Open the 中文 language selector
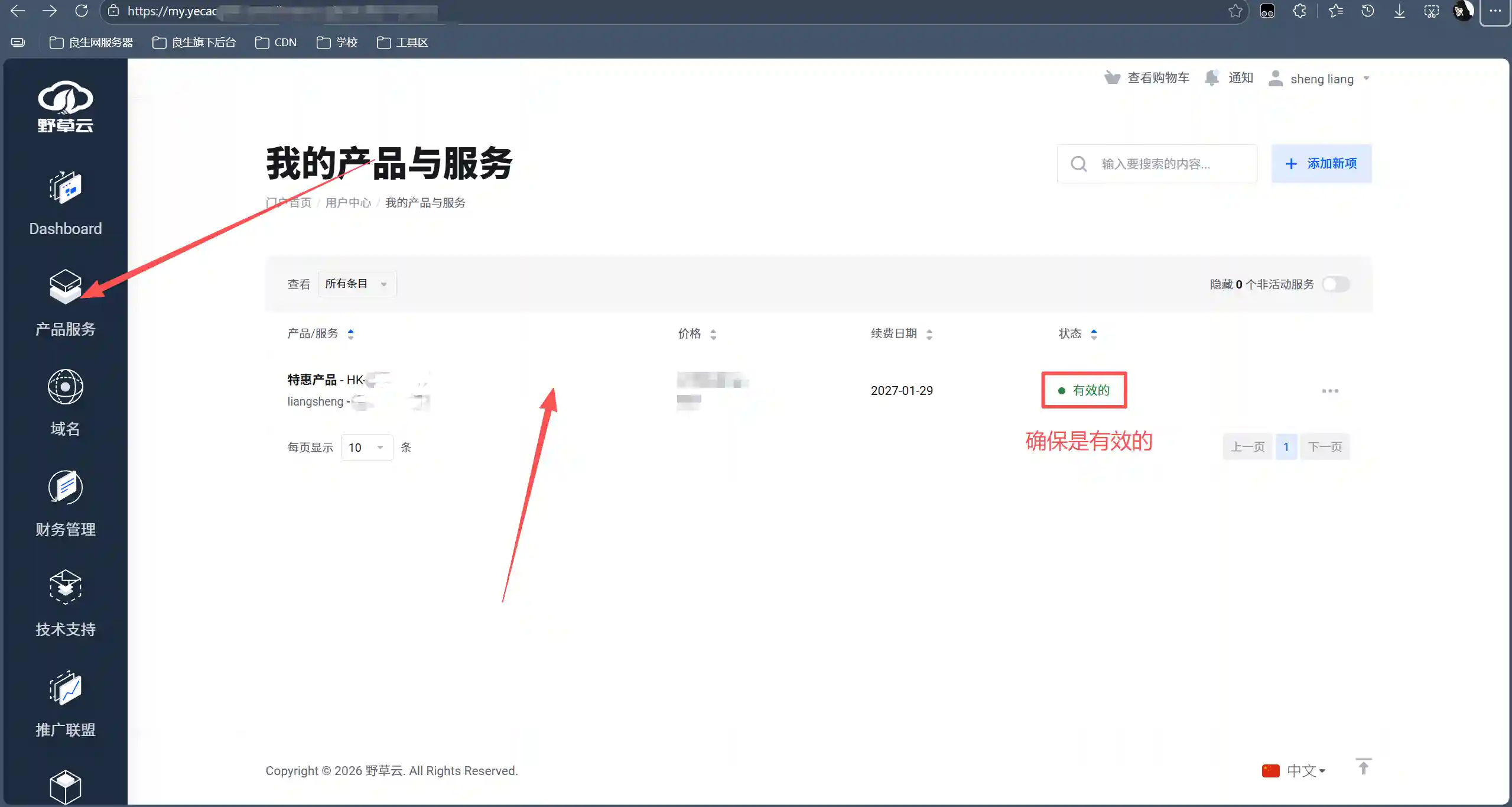 pos(1294,771)
